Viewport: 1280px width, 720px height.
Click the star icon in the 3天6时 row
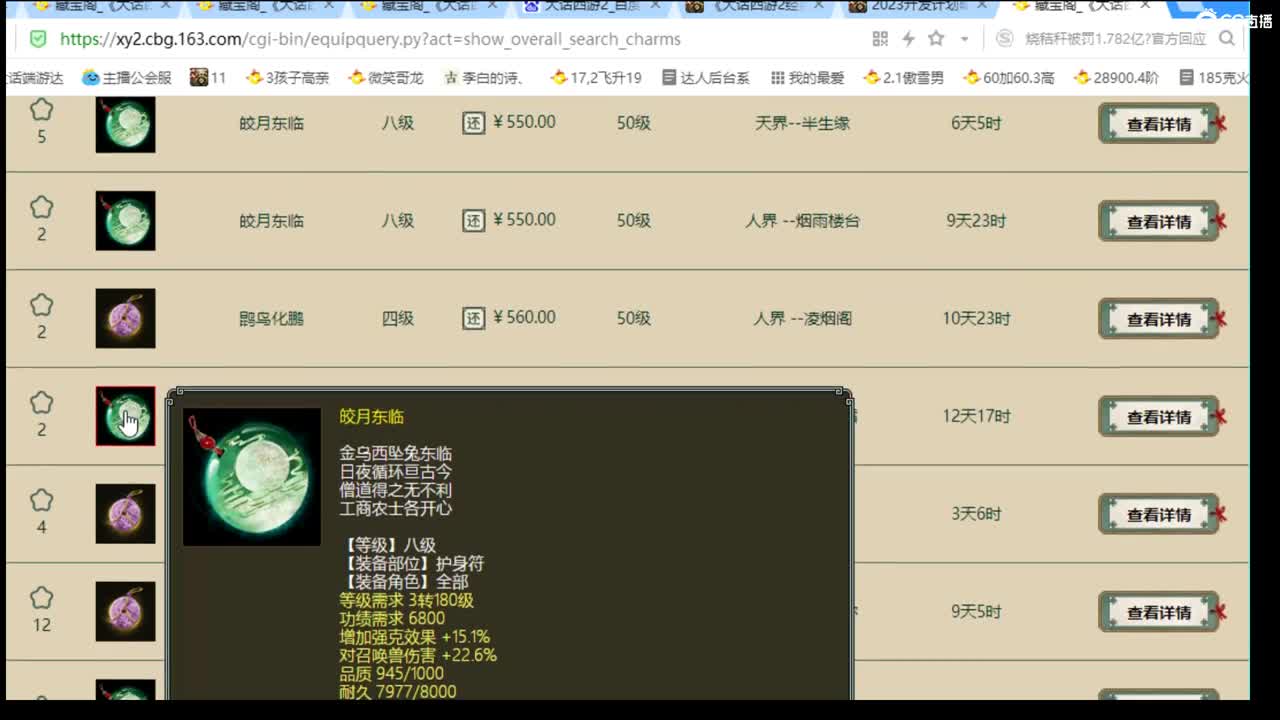point(41,500)
